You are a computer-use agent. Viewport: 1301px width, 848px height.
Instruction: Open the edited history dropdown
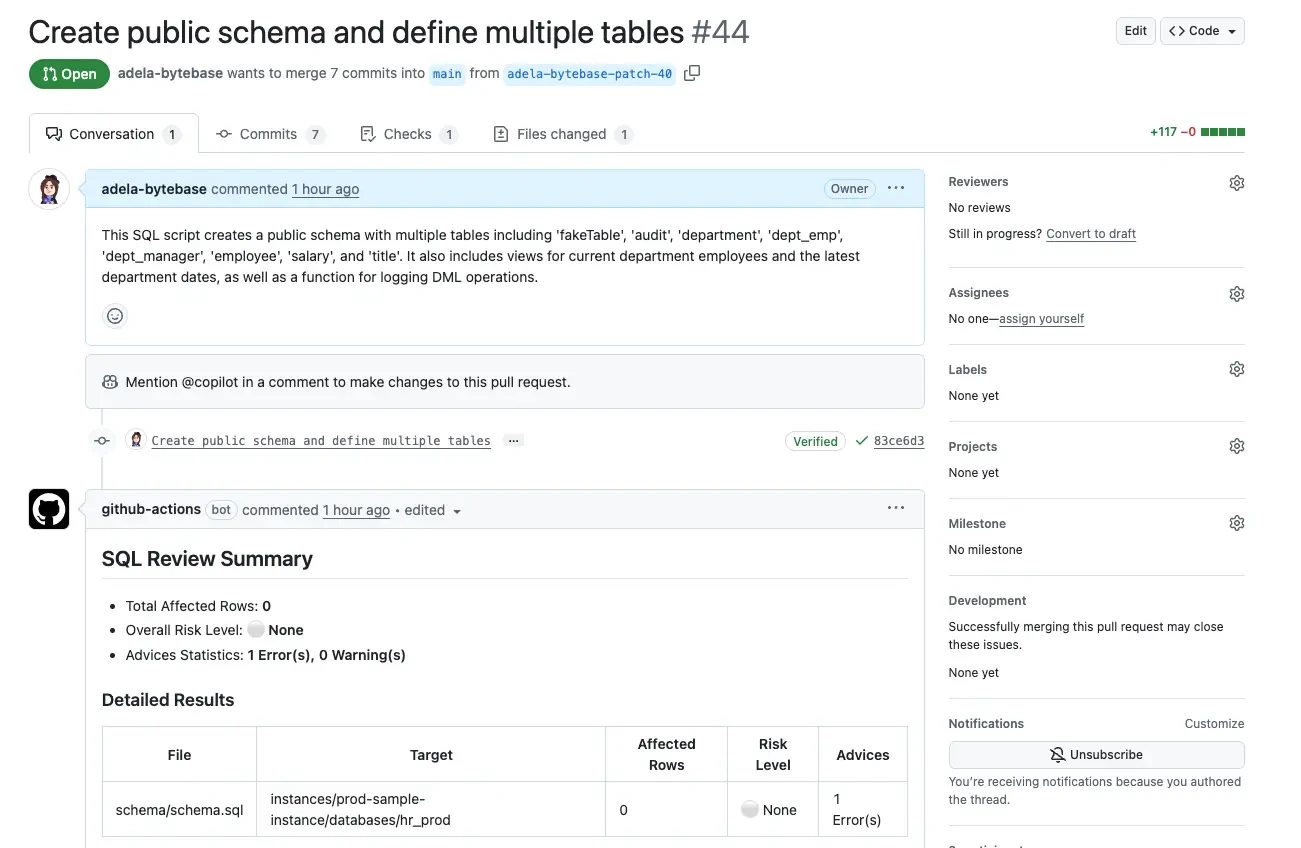pyautogui.click(x=433, y=510)
